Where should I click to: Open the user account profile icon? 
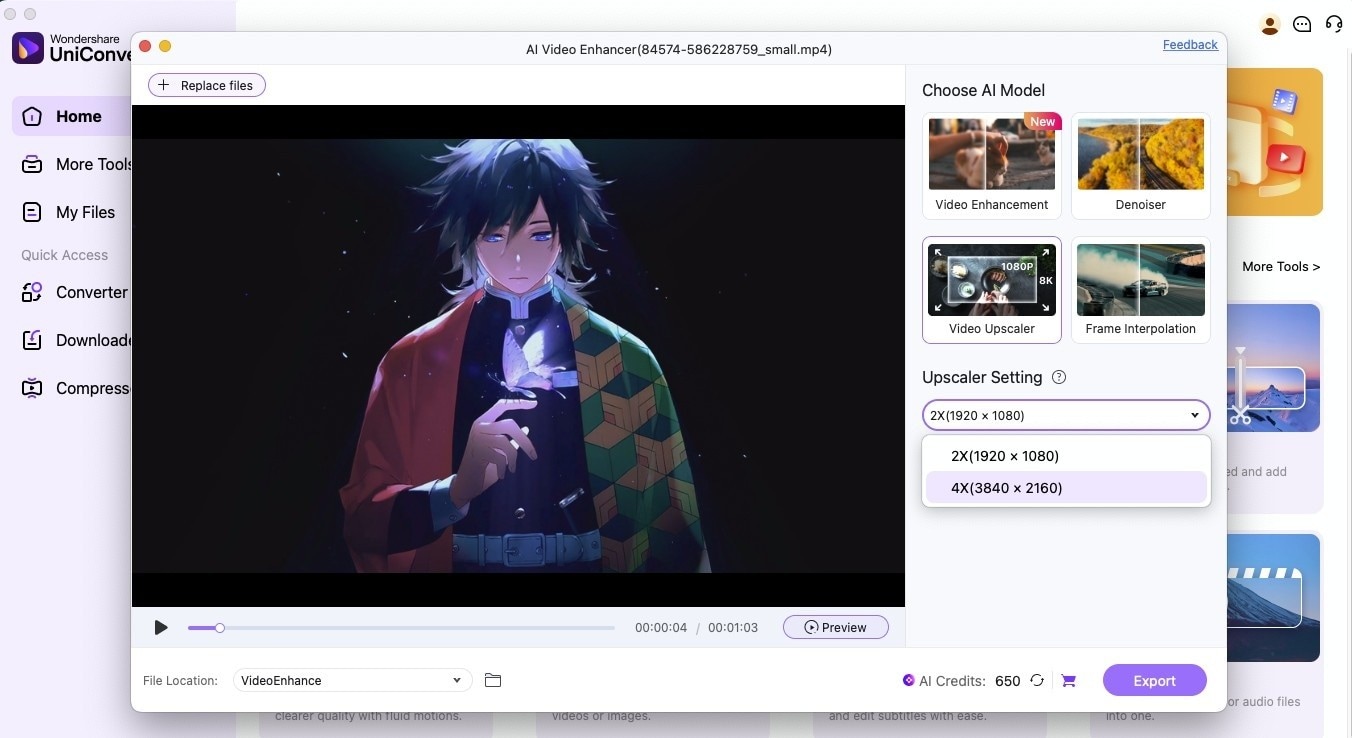tap(1270, 25)
